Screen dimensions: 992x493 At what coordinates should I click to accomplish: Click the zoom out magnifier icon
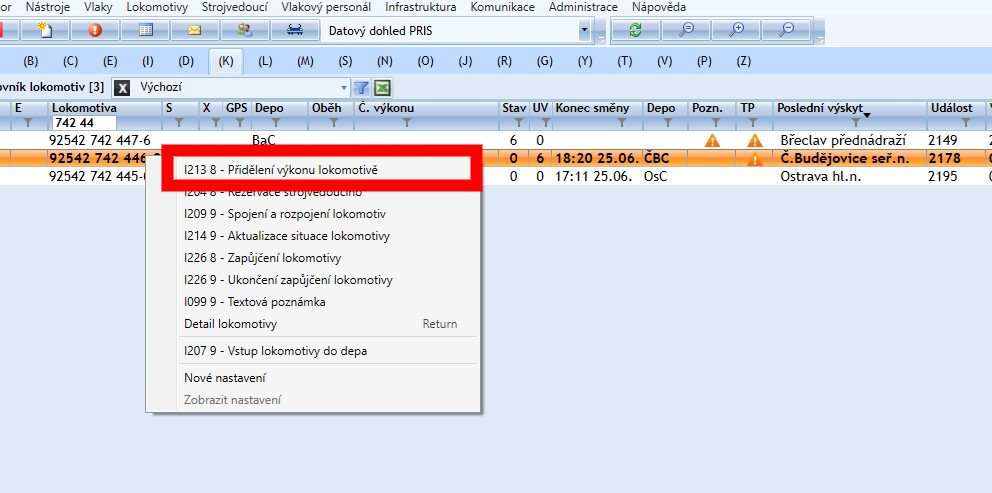(x=788, y=30)
